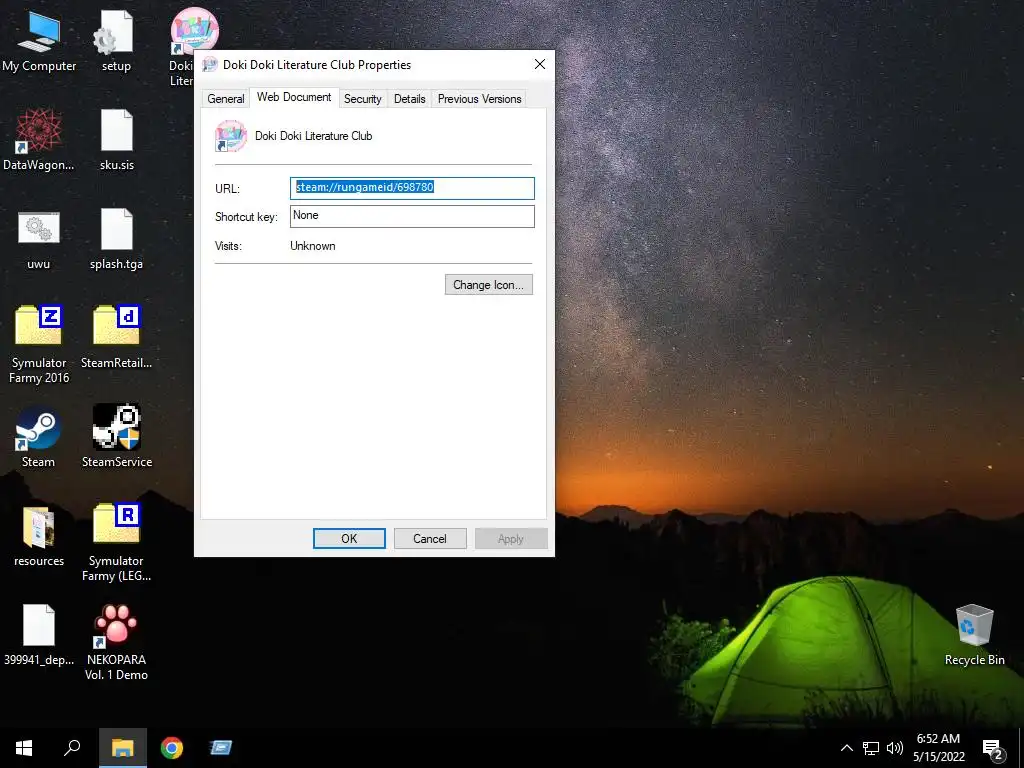Switch to the Web Document tab
Screen dimensions: 1024x768
coord(294,97)
